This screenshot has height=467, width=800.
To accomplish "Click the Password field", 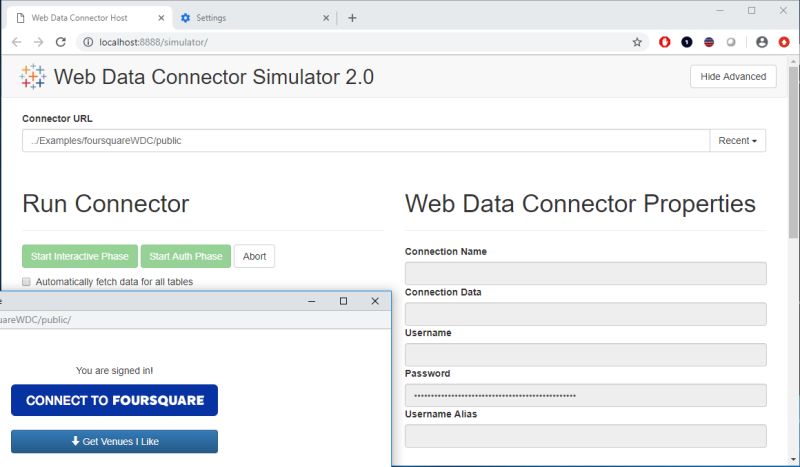I will (x=585, y=395).
